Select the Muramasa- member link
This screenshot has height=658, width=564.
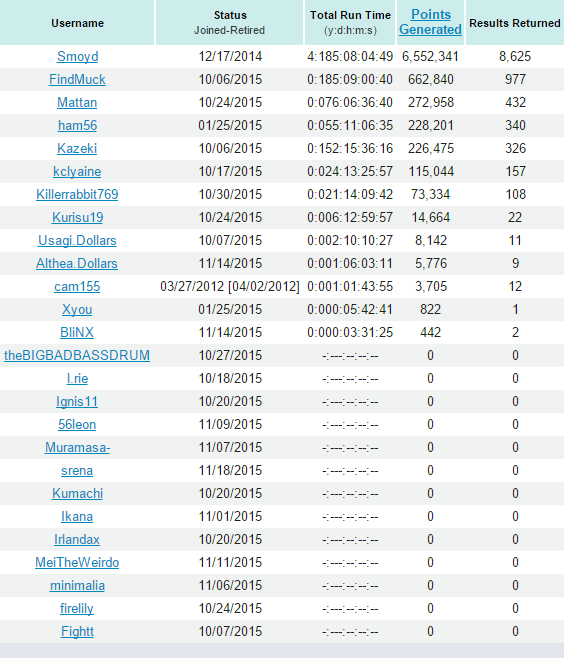[x=77, y=447]
